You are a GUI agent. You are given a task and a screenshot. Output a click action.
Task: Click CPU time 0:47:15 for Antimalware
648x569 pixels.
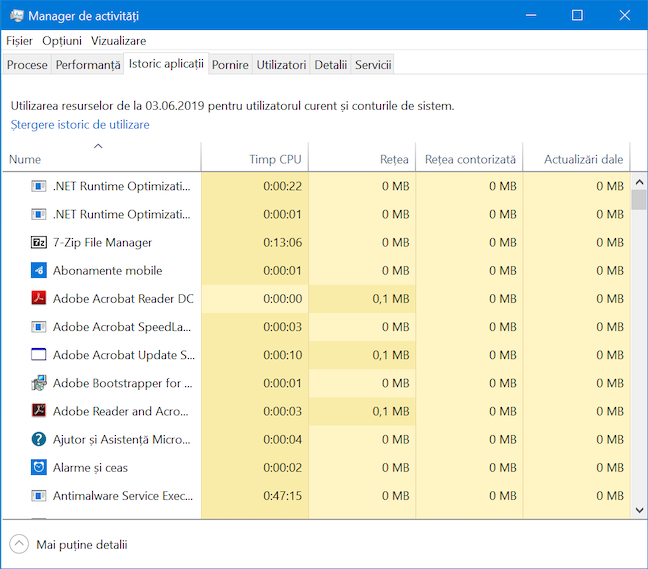point(283,495)
